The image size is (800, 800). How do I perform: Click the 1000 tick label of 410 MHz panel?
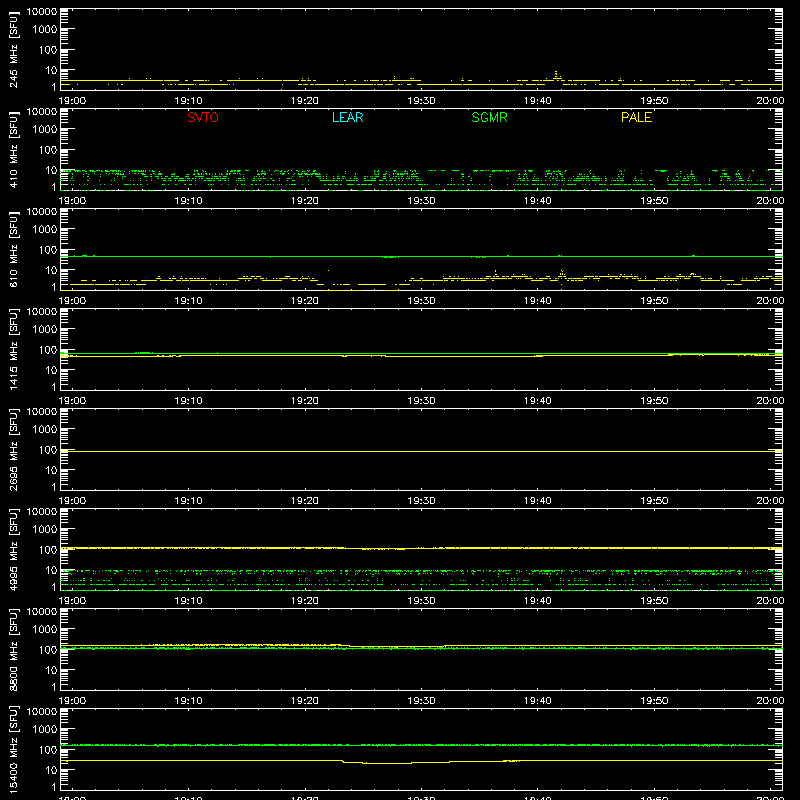click(x=45, y=130)
